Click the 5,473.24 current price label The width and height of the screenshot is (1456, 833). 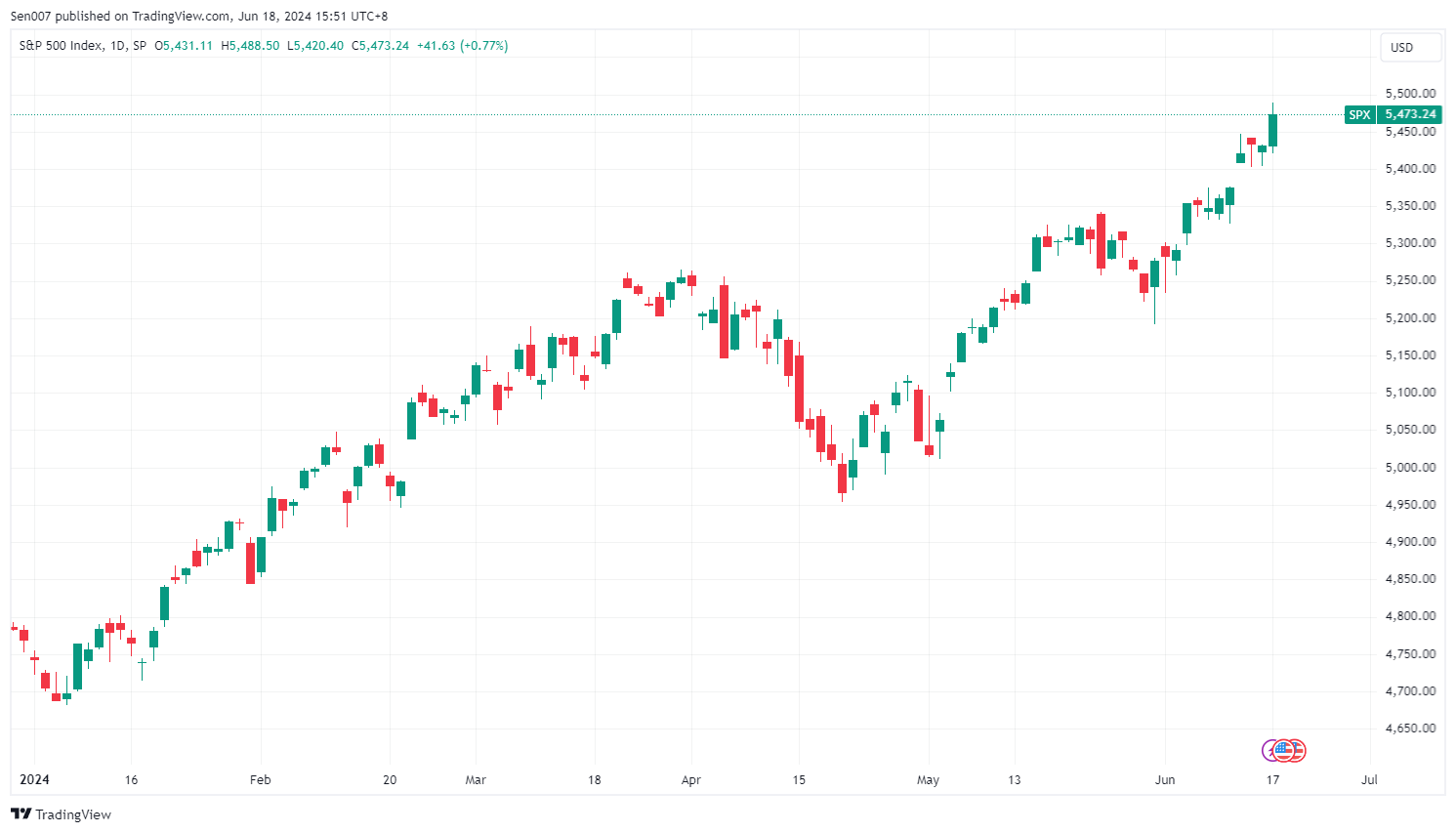[1410, 114]
